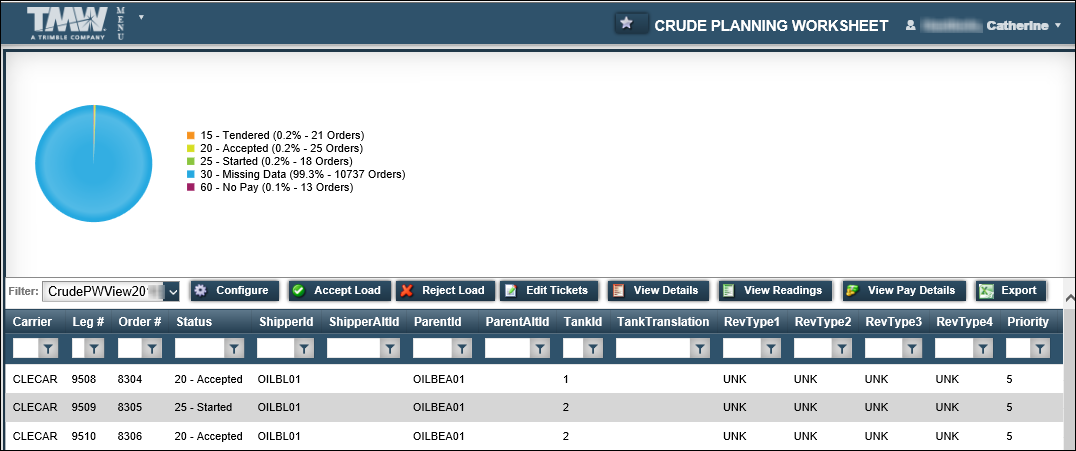Image resolution: width=1076 pixels, height=451 pixels.
Task: Click the blue Missing Data legend swatch
Action: (190, 174)
